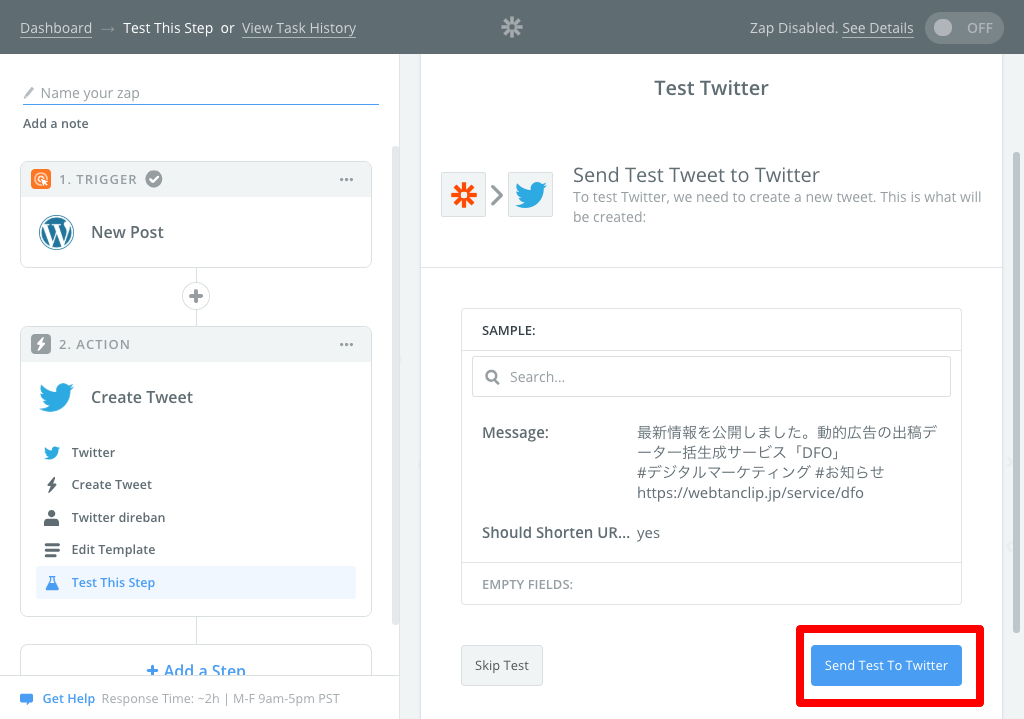The width and height of the screenshot is (1024, 719).
Task: Go to Dashboard link
Action: coord(56,28)
